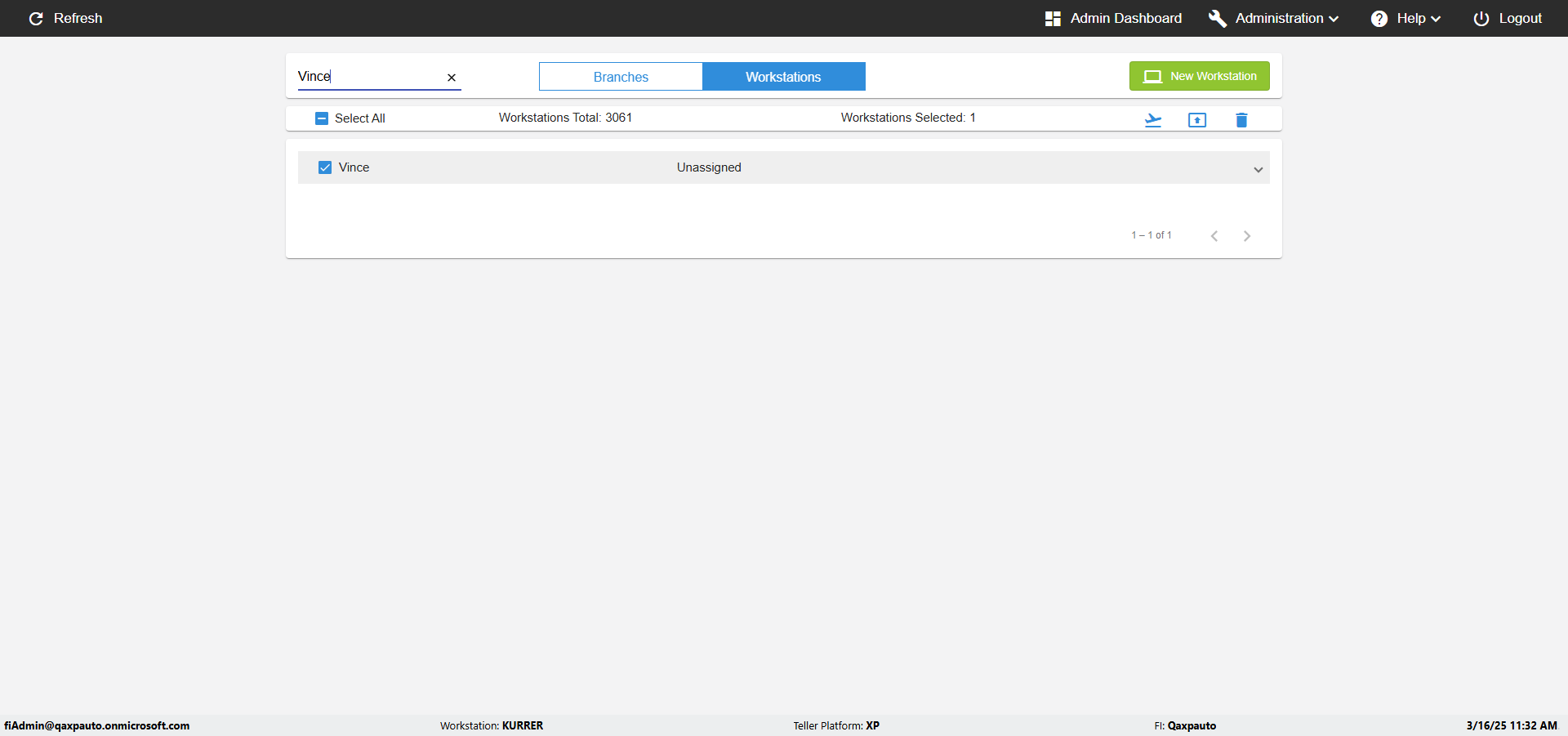Go to previous page of results

click(1214, 236)
